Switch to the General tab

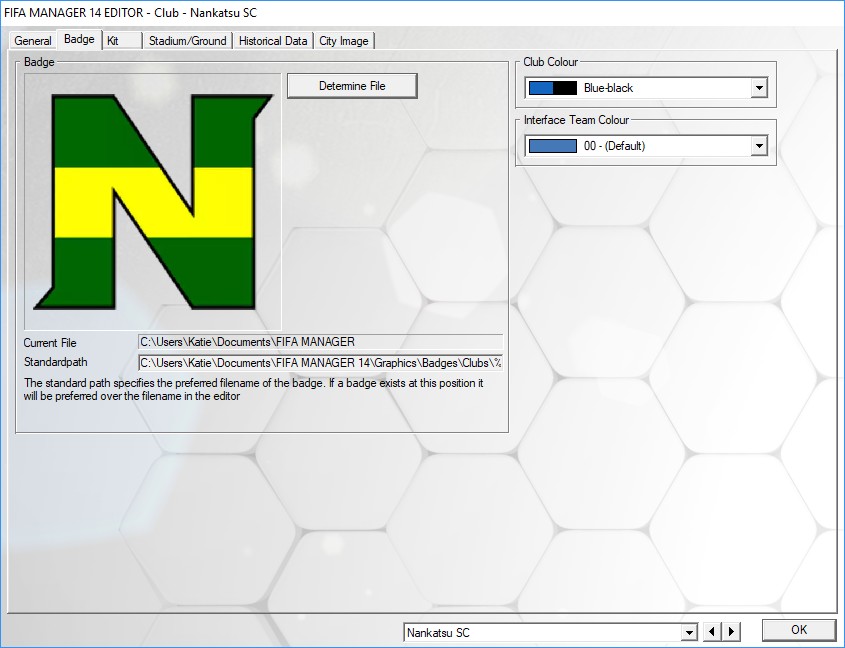[33, 41]
